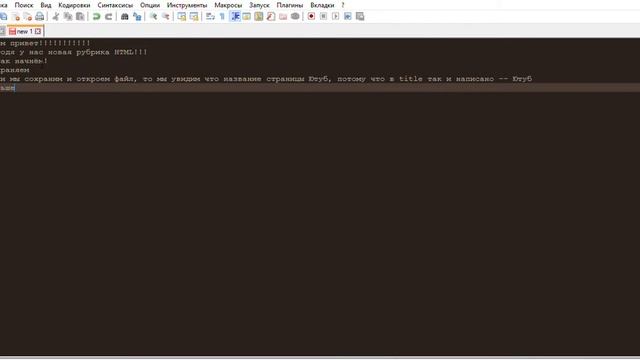Click the Stop Recording macro icon
640x360 pixels.
(x=323, y=16)
